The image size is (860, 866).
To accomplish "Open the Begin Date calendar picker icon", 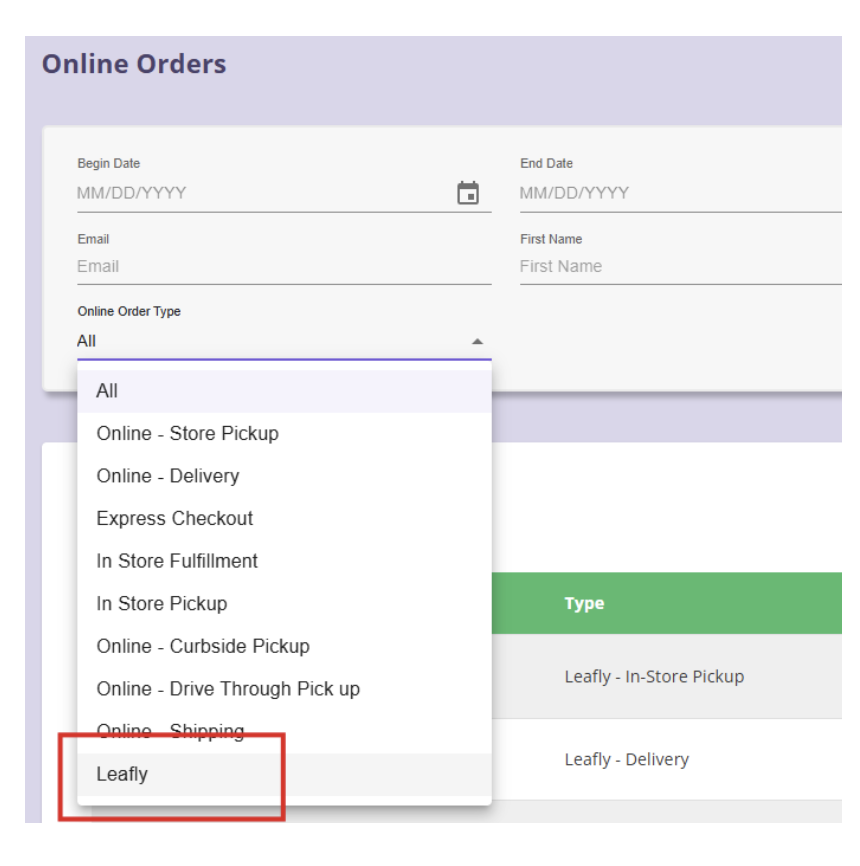I will click(467, 193).
